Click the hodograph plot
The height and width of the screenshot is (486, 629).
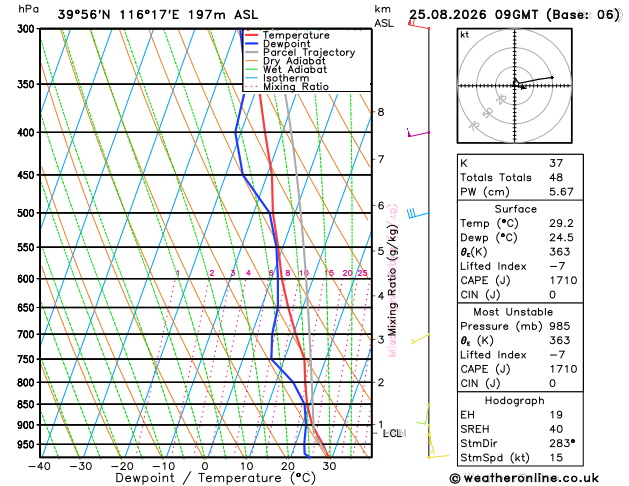(515, 85)
